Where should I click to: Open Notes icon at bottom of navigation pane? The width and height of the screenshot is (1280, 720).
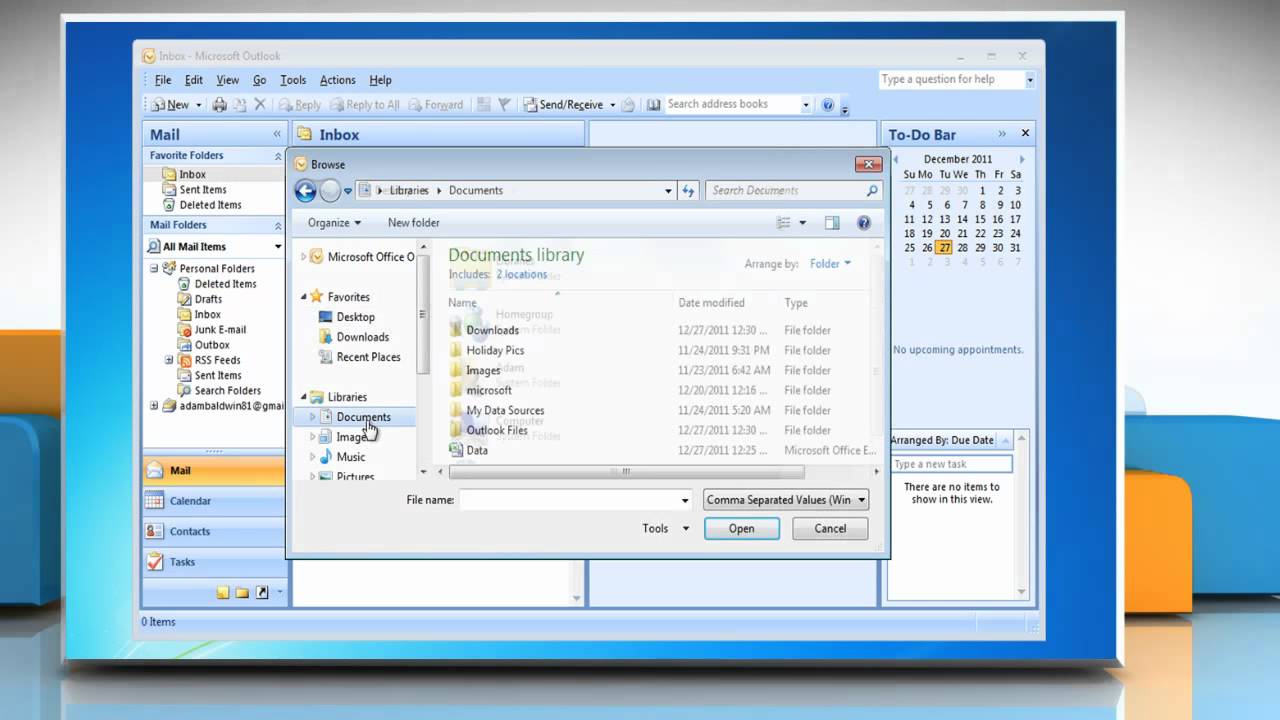coord(223,592)
